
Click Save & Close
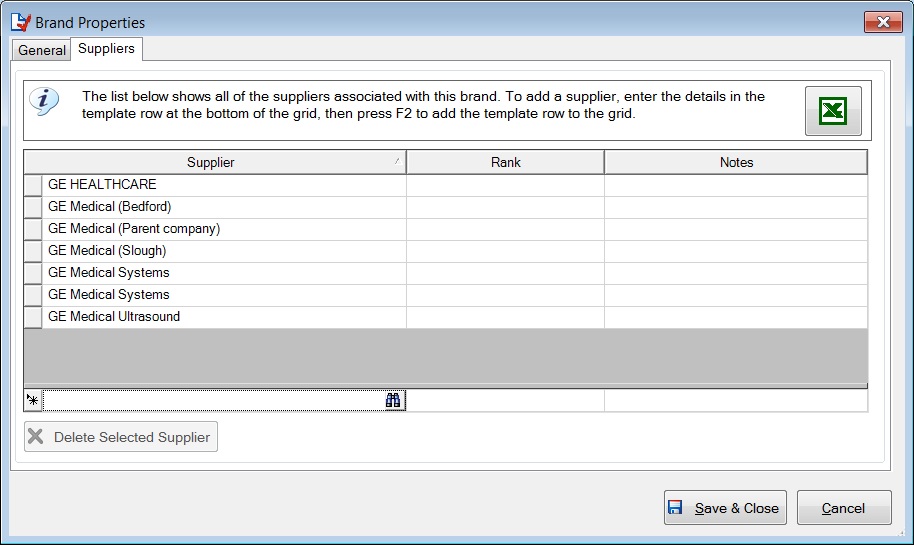[725, 508]
